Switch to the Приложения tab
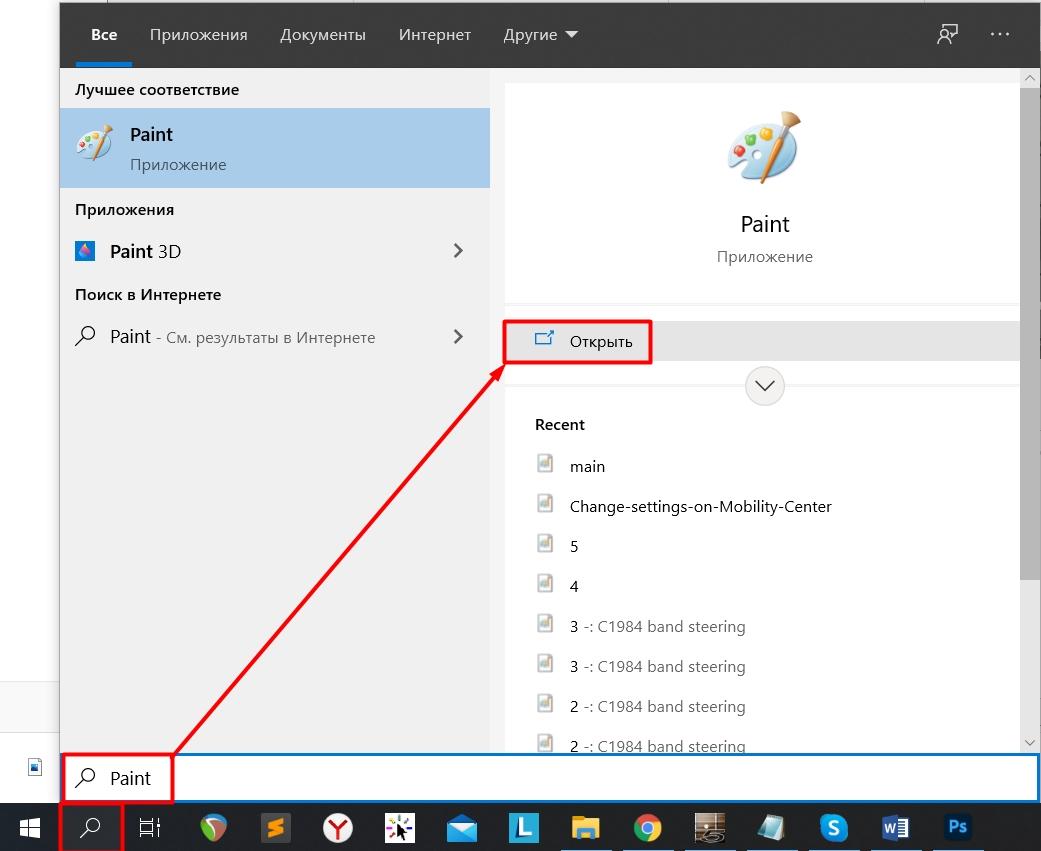This screenshot has width=1041, height=851. pyautogui.click(x=199, y=35)
